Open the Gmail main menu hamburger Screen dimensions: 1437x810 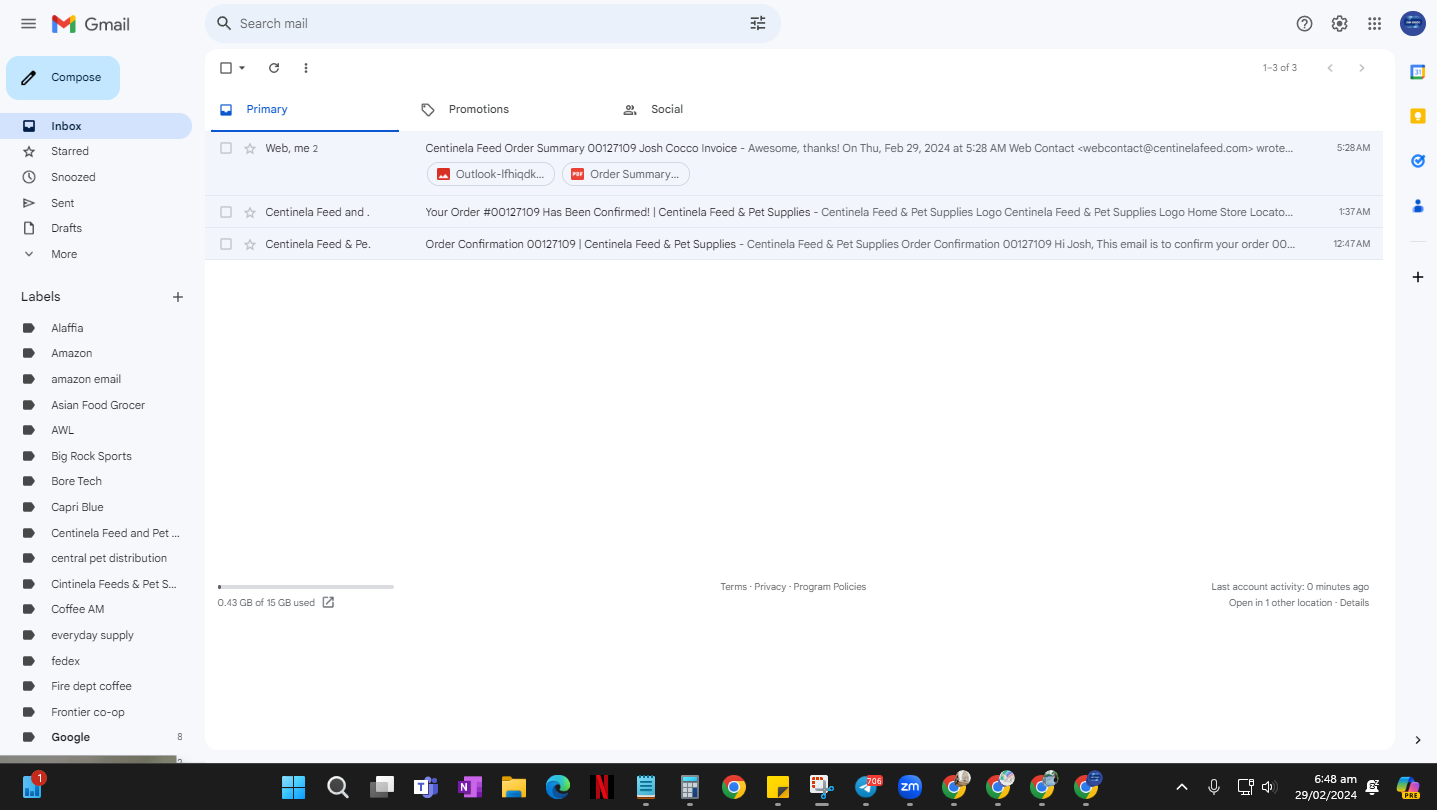[28, 24]
